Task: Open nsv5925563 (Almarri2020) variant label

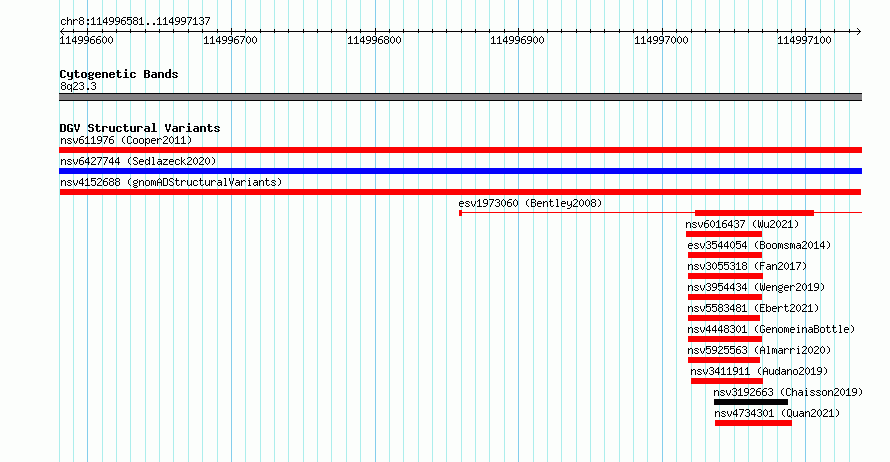Action: (759, 350)
